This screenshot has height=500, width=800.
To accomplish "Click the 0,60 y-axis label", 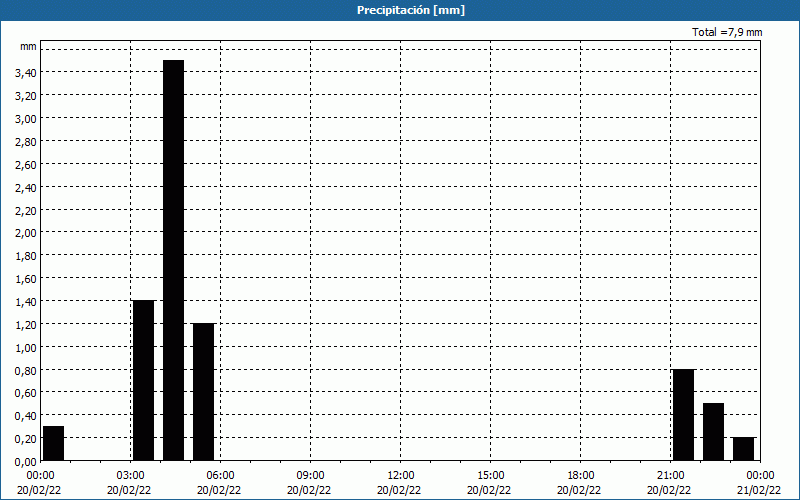I will (26, 393).
